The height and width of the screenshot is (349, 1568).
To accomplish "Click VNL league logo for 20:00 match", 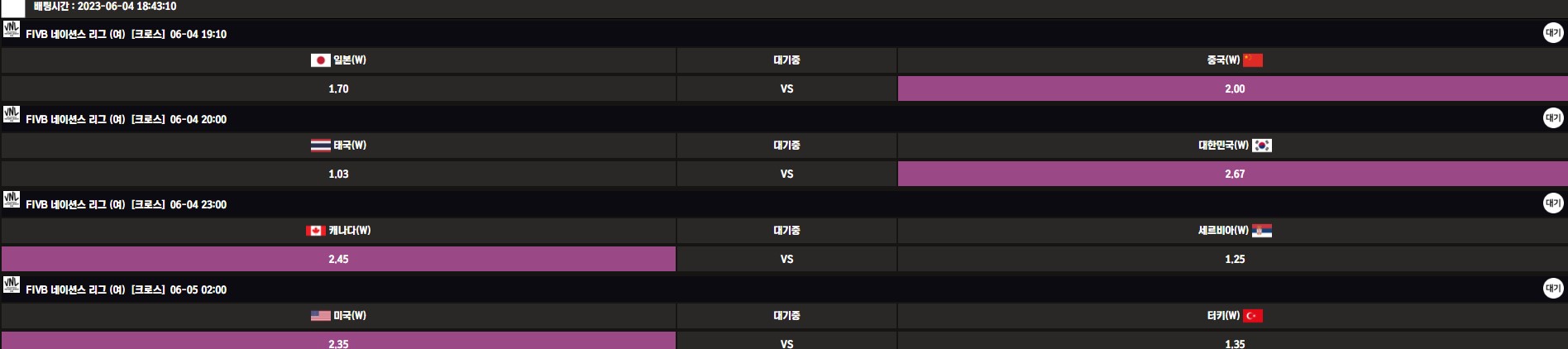I will click(12, 115).
